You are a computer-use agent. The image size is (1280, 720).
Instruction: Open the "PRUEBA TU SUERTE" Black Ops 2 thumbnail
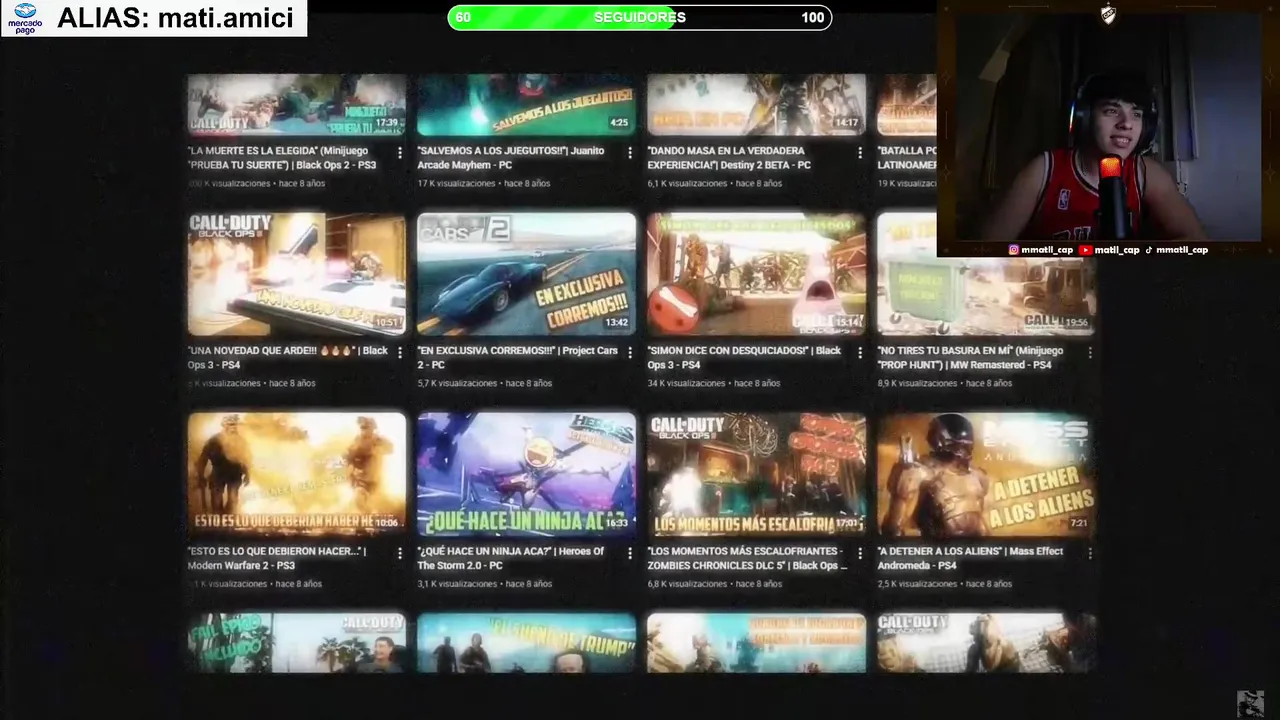point(297,104)
